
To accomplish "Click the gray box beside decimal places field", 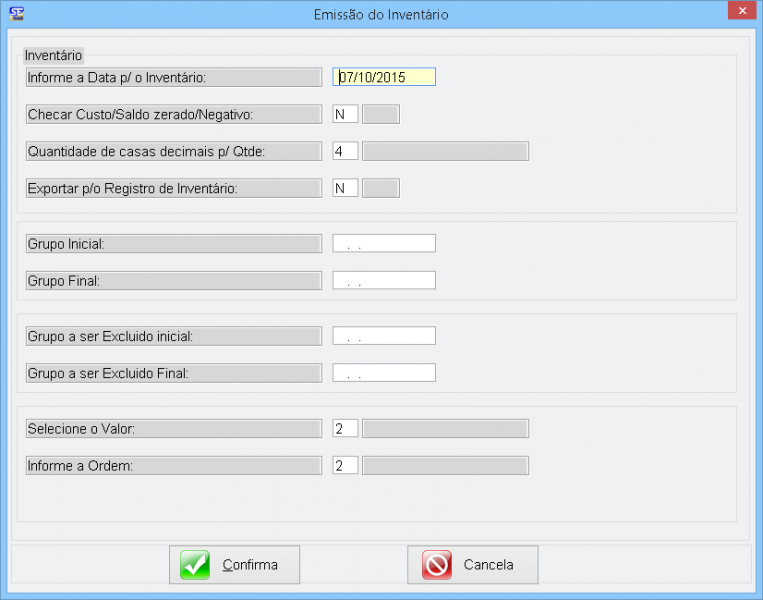I will 445,151.
